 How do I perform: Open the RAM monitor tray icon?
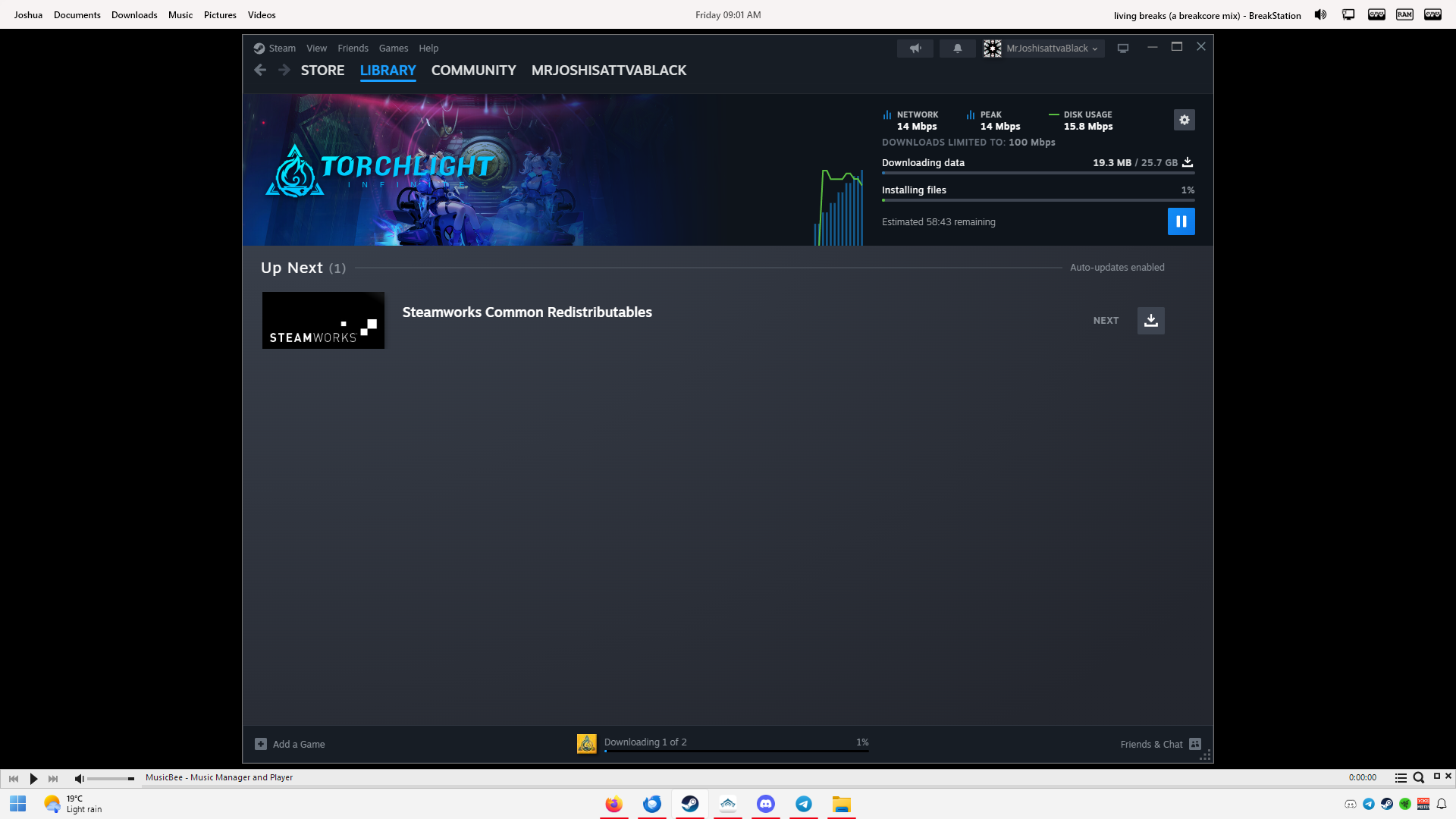1404,14
